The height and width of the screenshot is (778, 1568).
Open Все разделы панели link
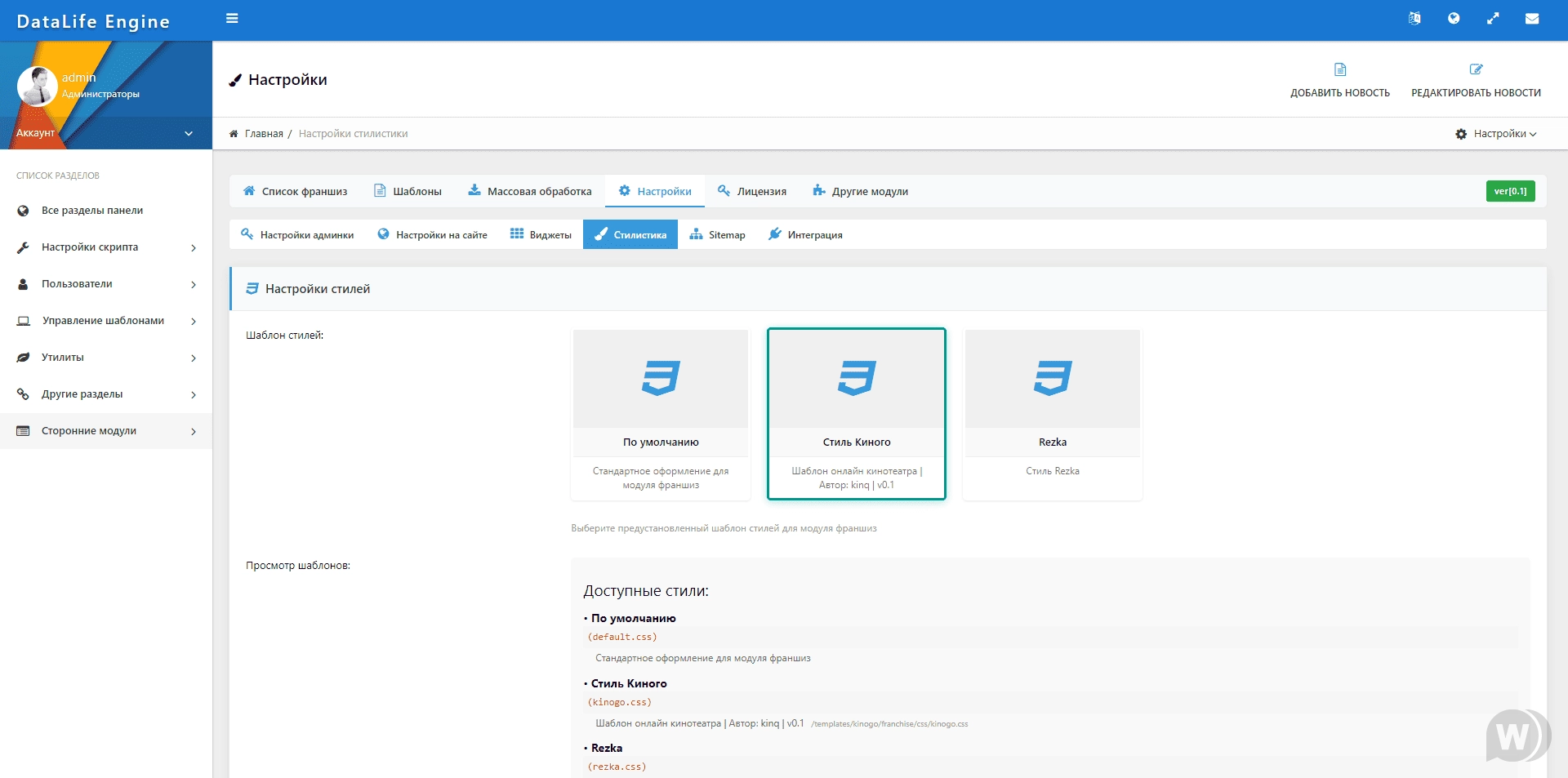pos(92,211)
